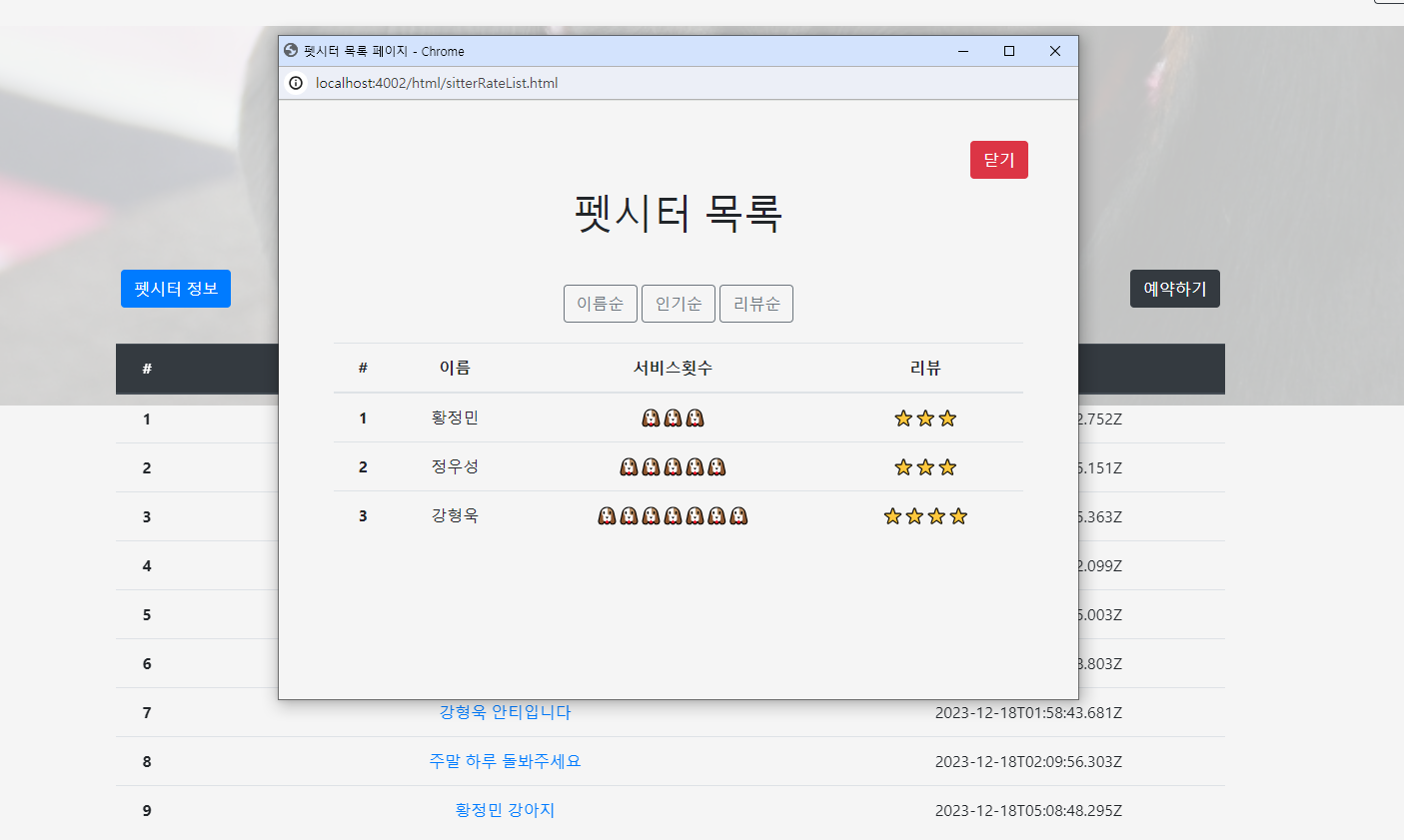The width and height of the screenshot is (1404, 840).
Task: Click the fourth star in 강형욱's review rating
Action: [x=958, y=515]
